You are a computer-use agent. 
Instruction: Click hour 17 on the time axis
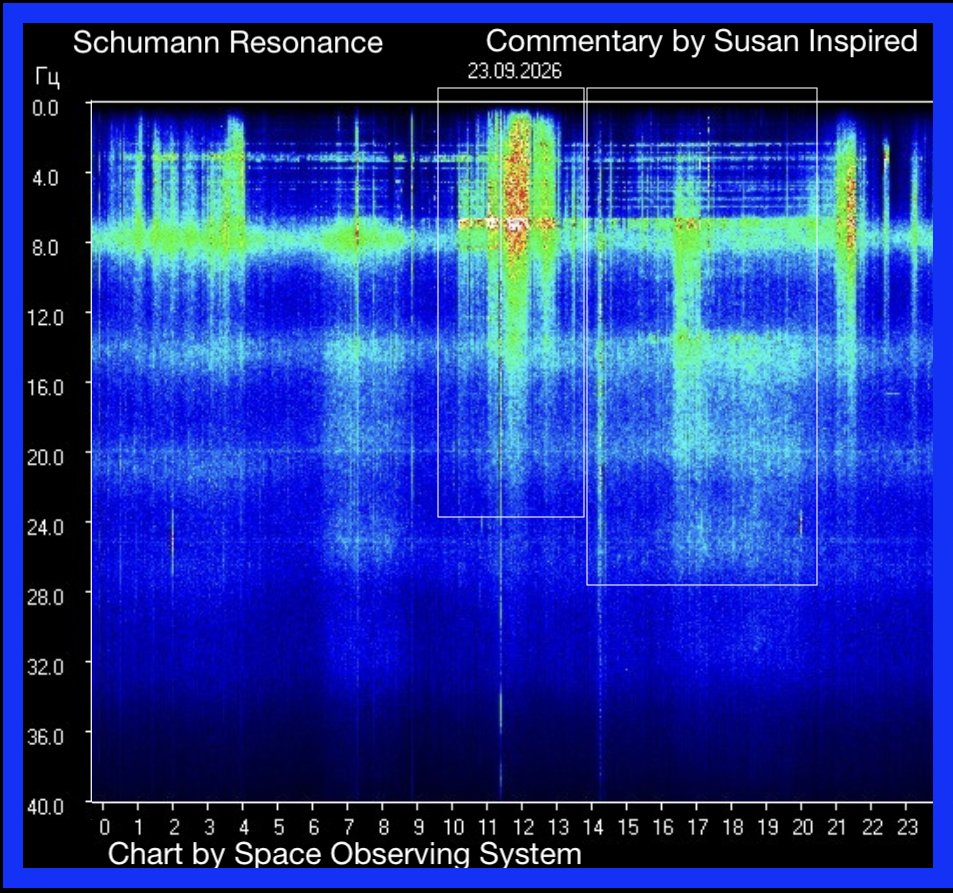698,827
